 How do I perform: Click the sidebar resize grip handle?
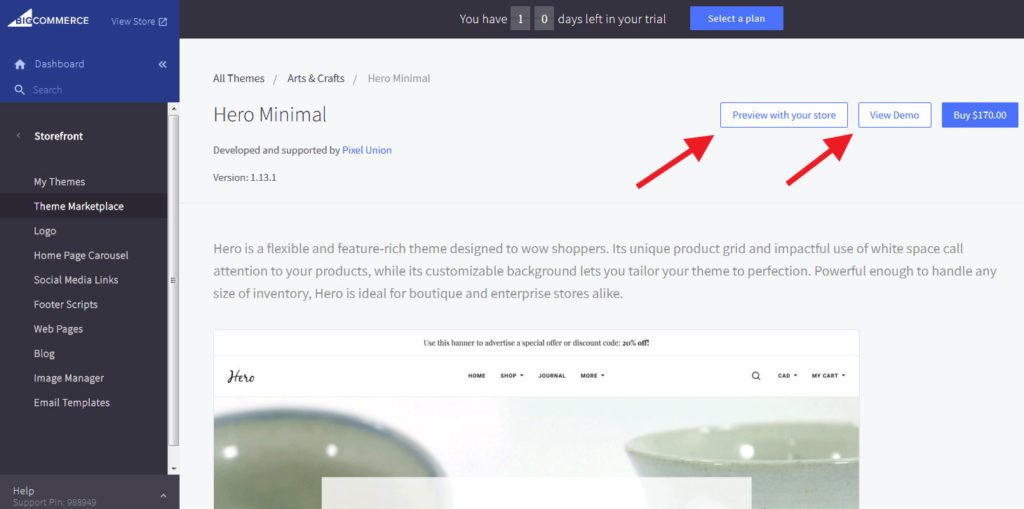tap(173, 280)
